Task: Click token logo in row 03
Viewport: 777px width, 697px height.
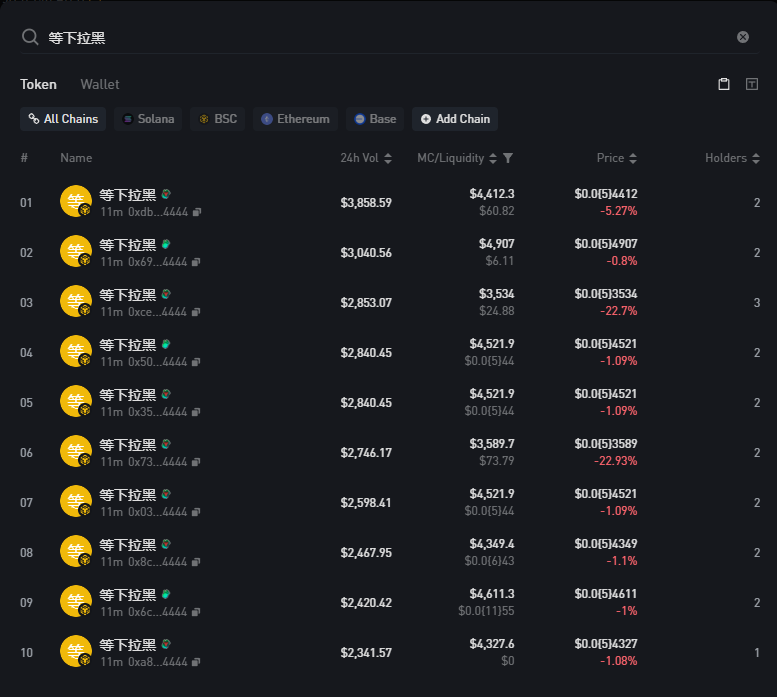Action: point(76,301)
